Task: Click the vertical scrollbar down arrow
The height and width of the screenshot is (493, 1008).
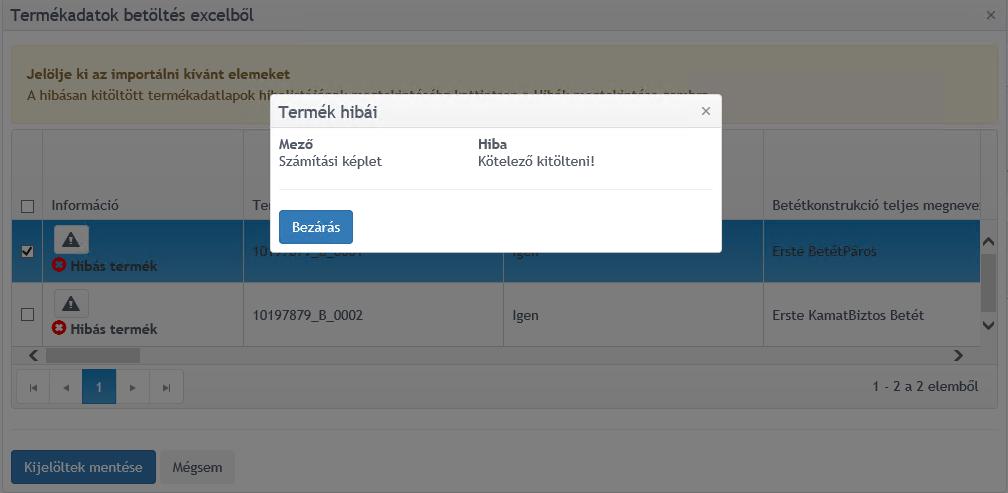Action: pos(988,326)
